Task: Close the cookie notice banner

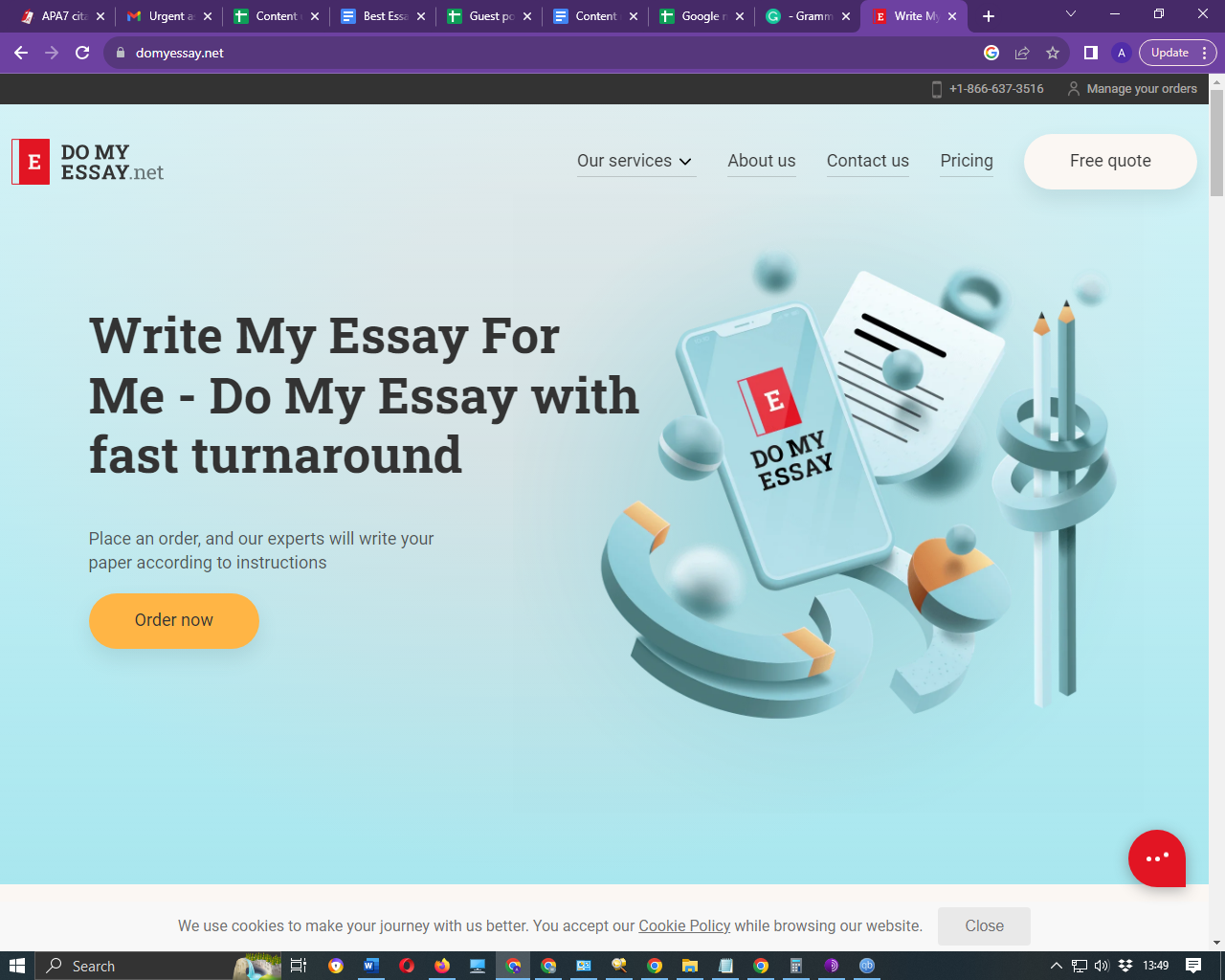Action: pyautogui.click(x=984, y=925)
